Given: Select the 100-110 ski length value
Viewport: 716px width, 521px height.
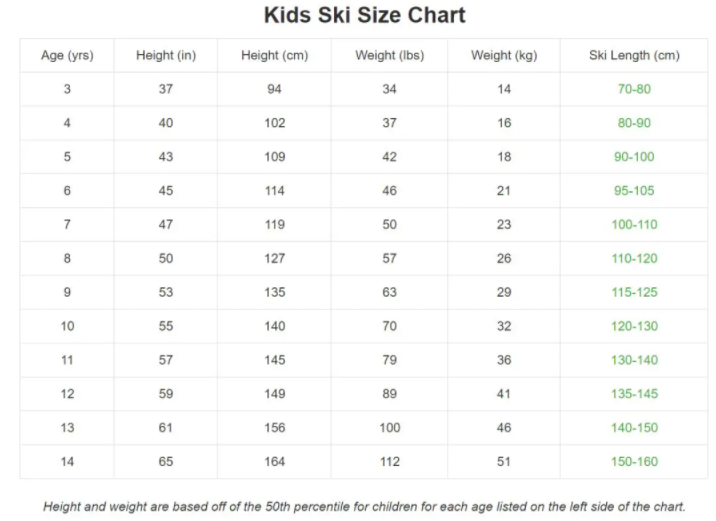Looking at the screenshot, I should point(634,225).
